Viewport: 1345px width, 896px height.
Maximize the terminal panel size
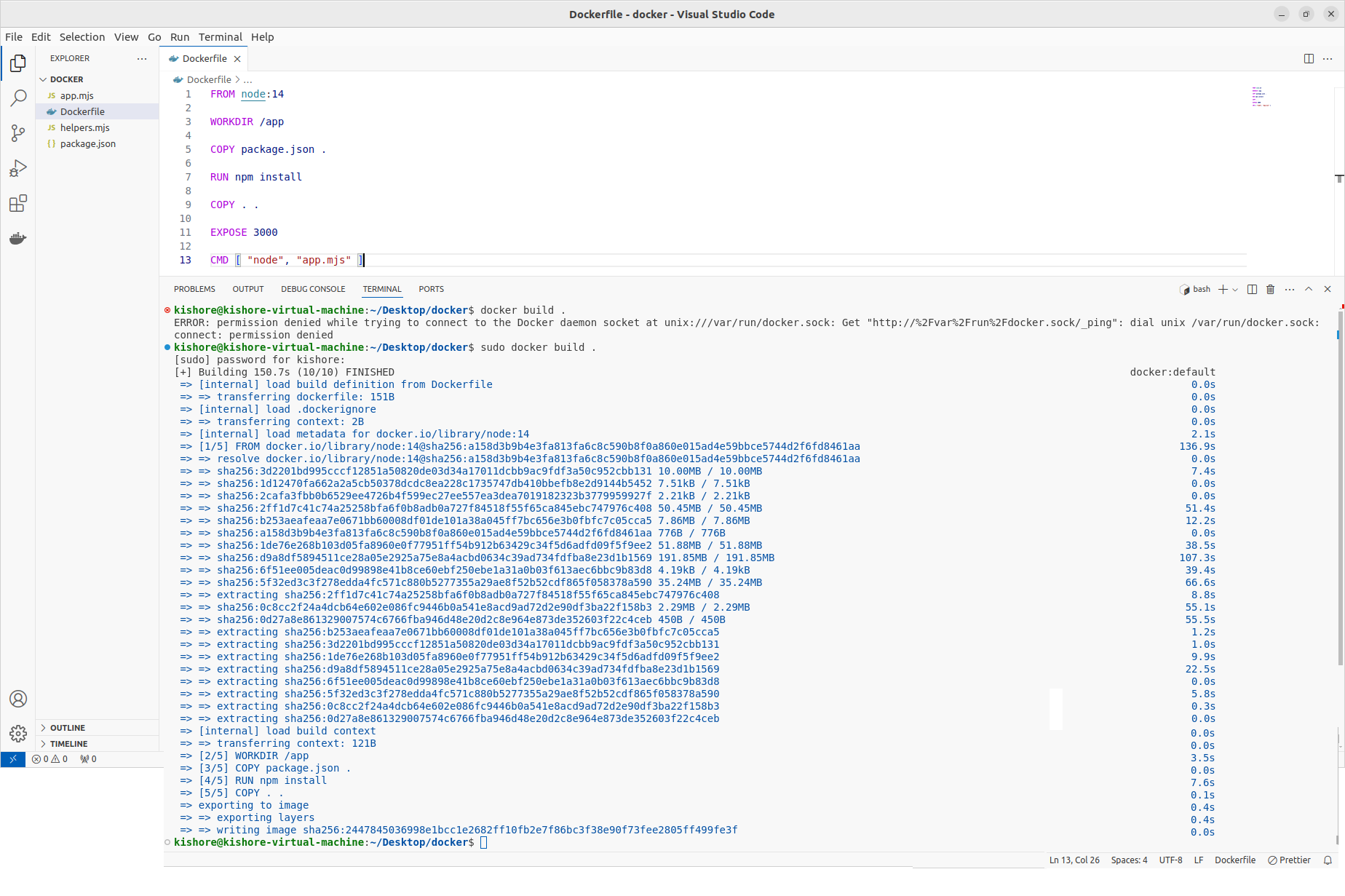(x=1309, y=289)
